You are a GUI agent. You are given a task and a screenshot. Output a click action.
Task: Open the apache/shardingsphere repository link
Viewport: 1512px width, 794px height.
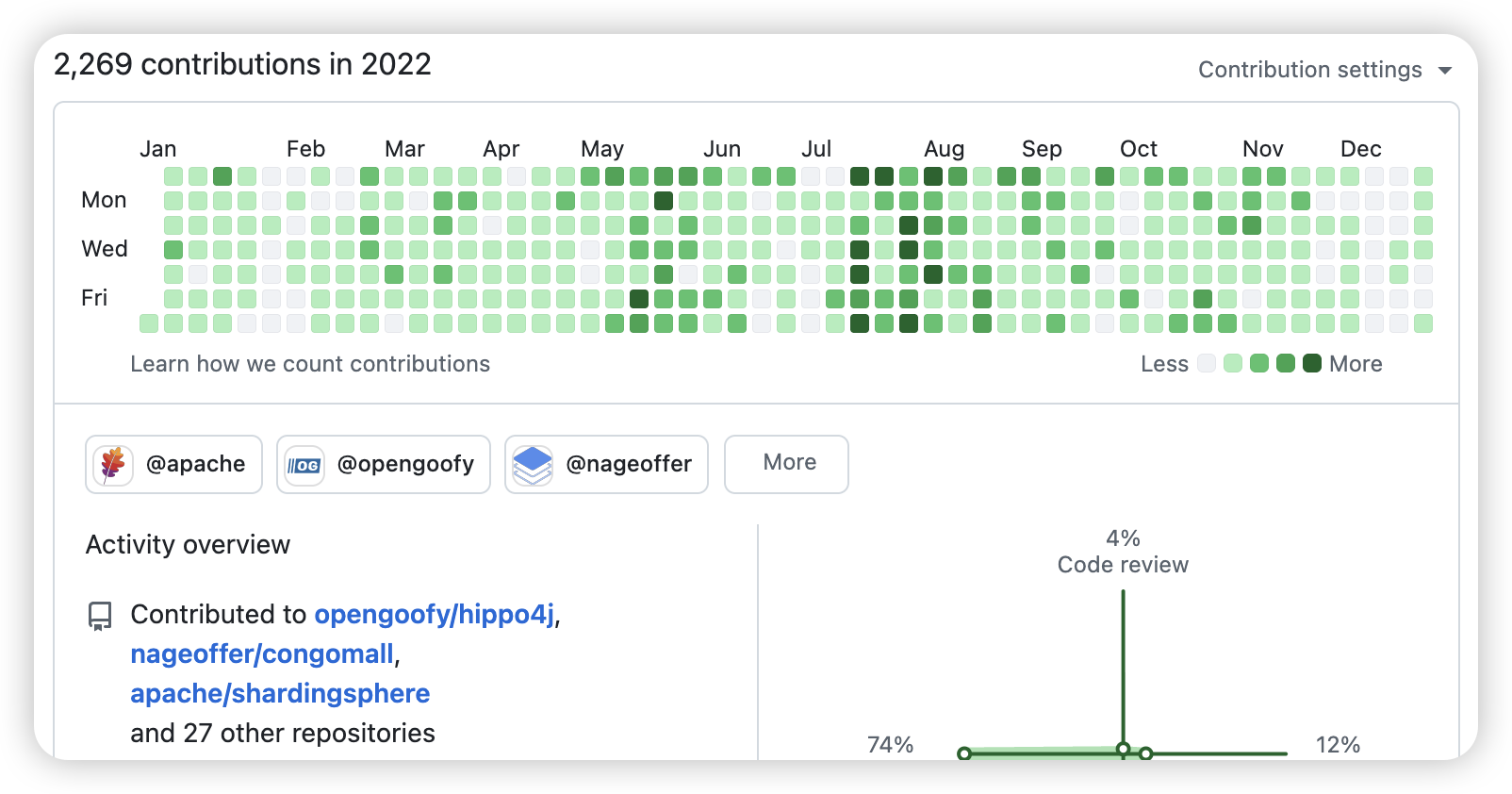(x=280, y=693)
